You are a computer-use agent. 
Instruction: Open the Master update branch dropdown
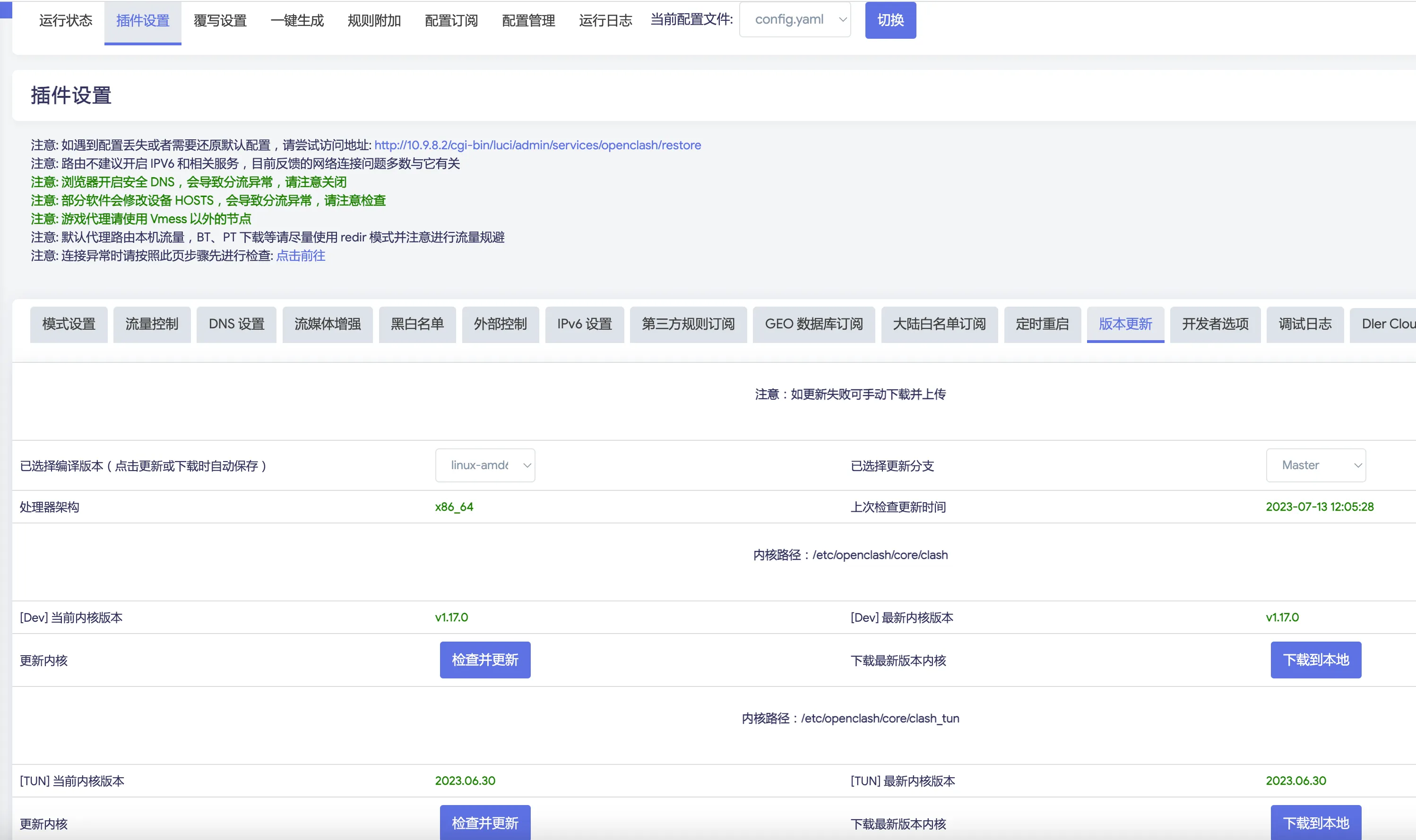(1315, 465)
